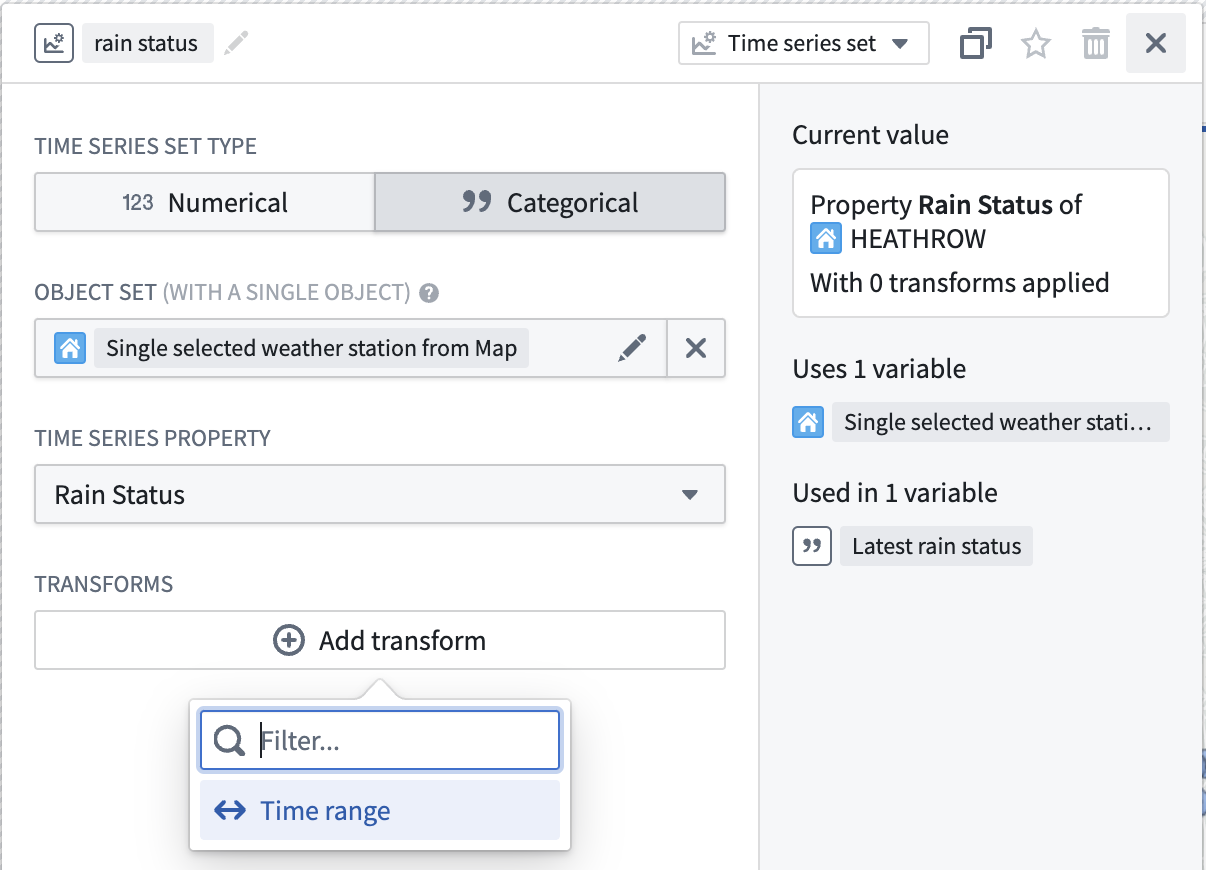Delete the variable using trash icon
The image size is (1206, 870).
click(1096, 44)
